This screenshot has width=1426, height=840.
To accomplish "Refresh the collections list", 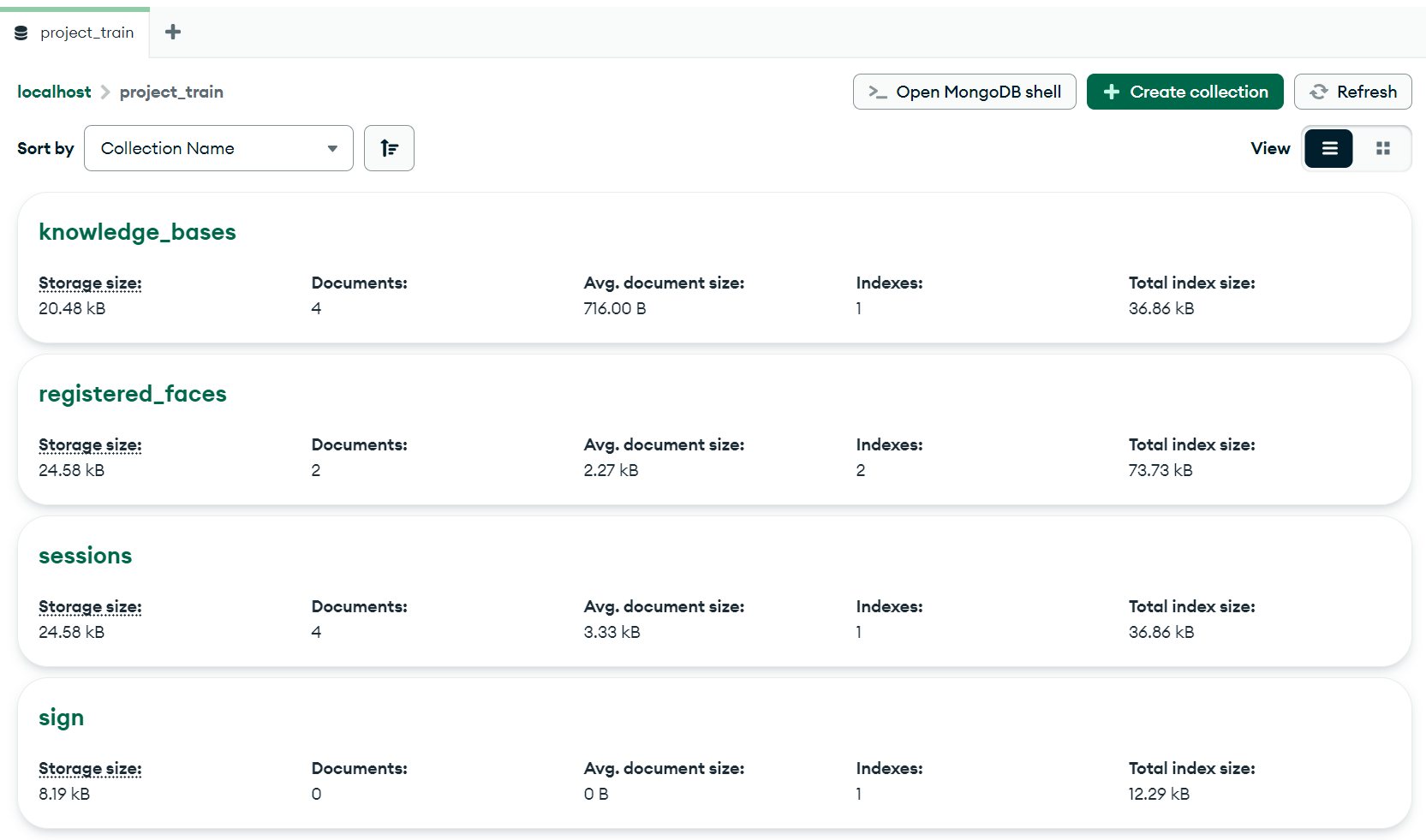I will (1352, 92).
